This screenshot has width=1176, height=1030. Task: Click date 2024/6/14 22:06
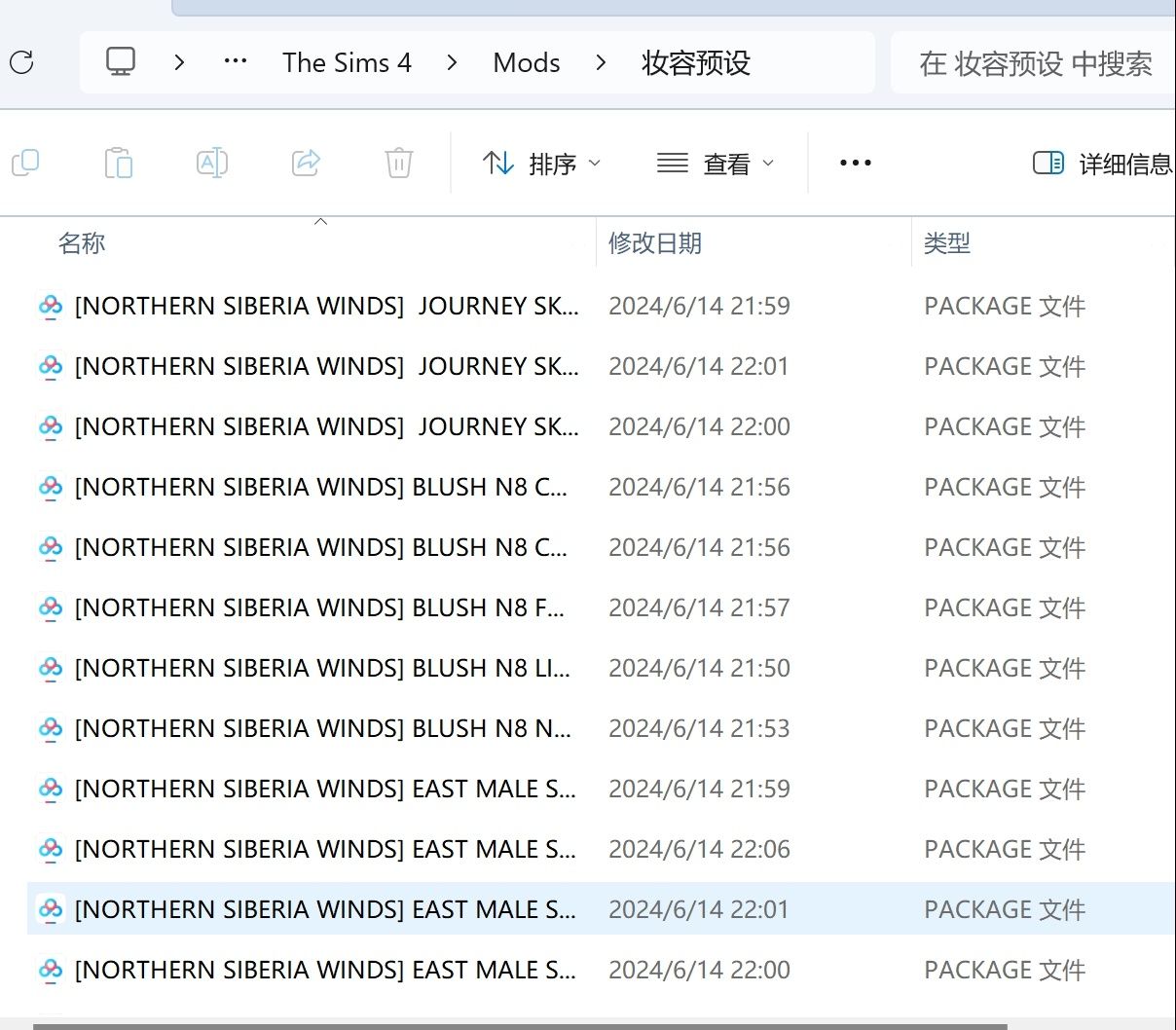pos(699,850)
